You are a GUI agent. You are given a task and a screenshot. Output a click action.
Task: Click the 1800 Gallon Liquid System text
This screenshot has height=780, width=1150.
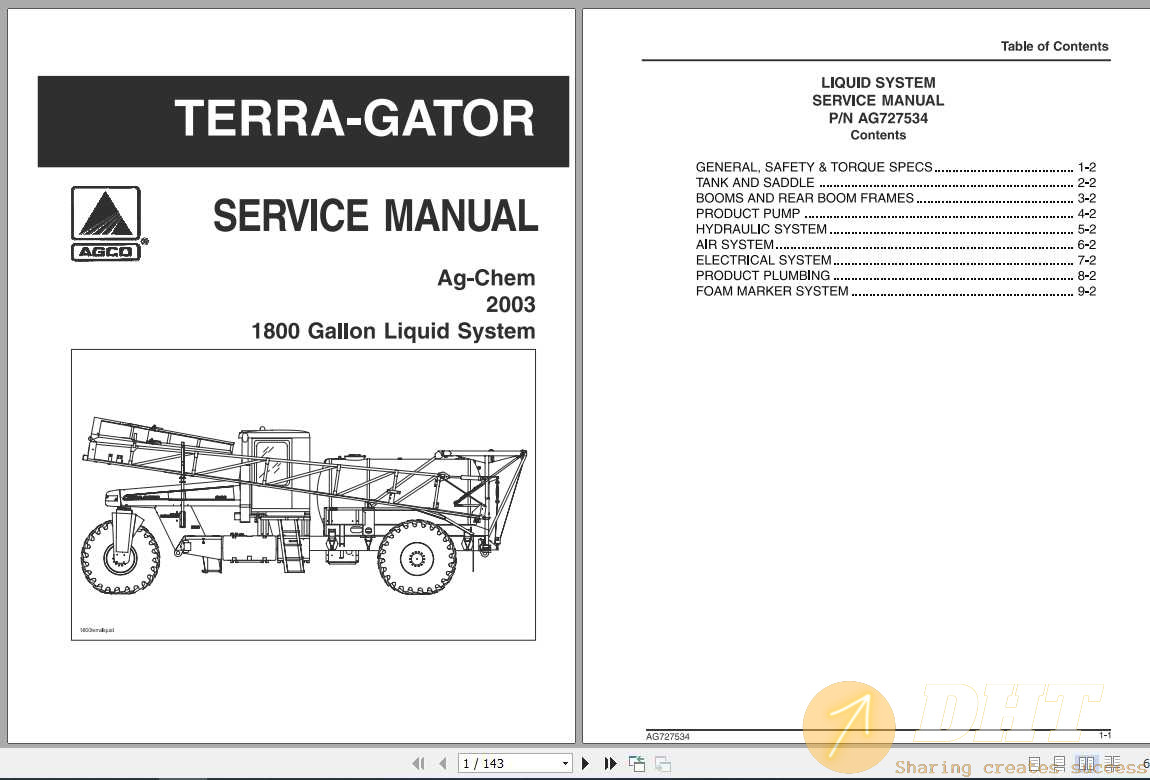(393, 331)
